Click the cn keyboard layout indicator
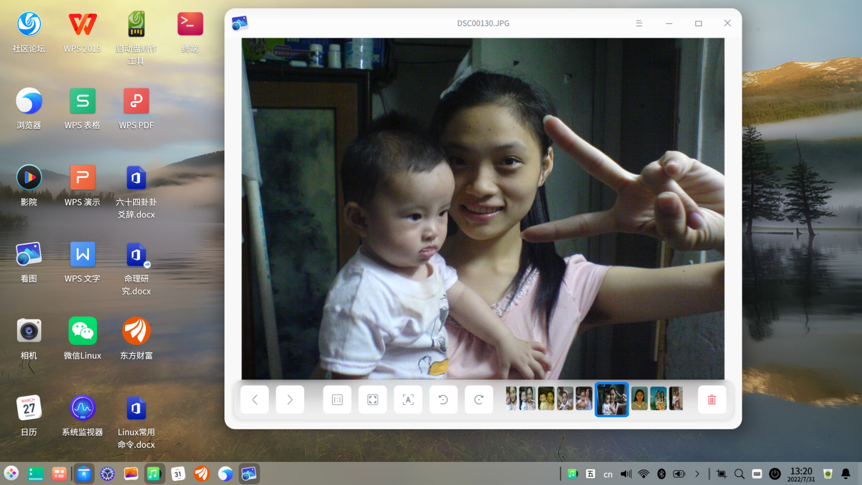 pyautogui.click(x=608, y=474)
